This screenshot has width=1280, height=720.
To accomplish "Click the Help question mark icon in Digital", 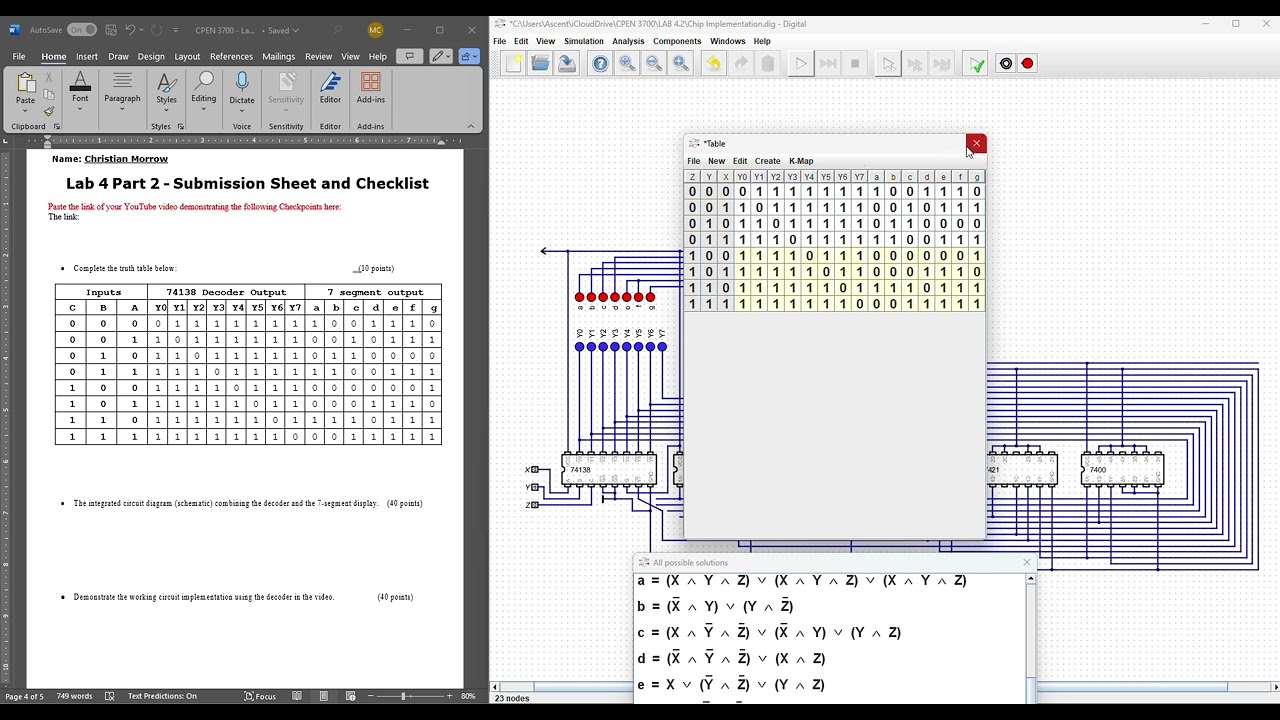I will (x=600, y=64).
